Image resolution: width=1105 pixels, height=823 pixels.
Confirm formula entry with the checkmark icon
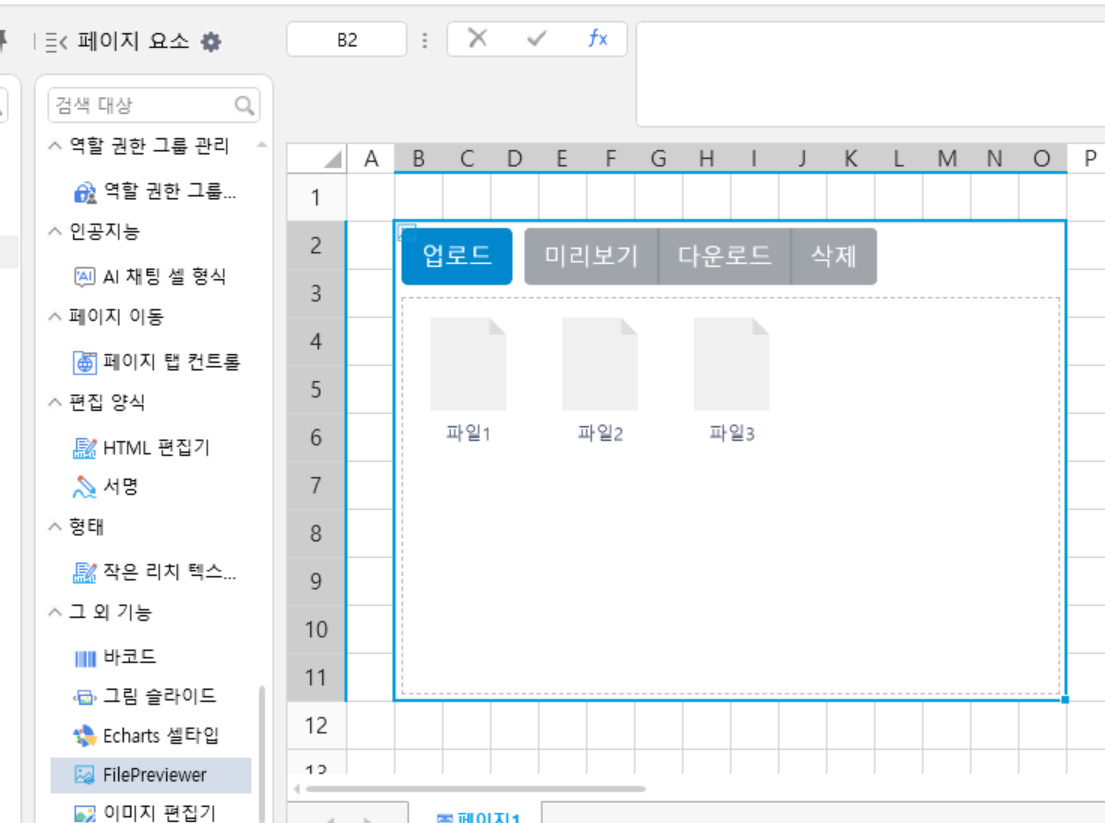pos(537,38)
